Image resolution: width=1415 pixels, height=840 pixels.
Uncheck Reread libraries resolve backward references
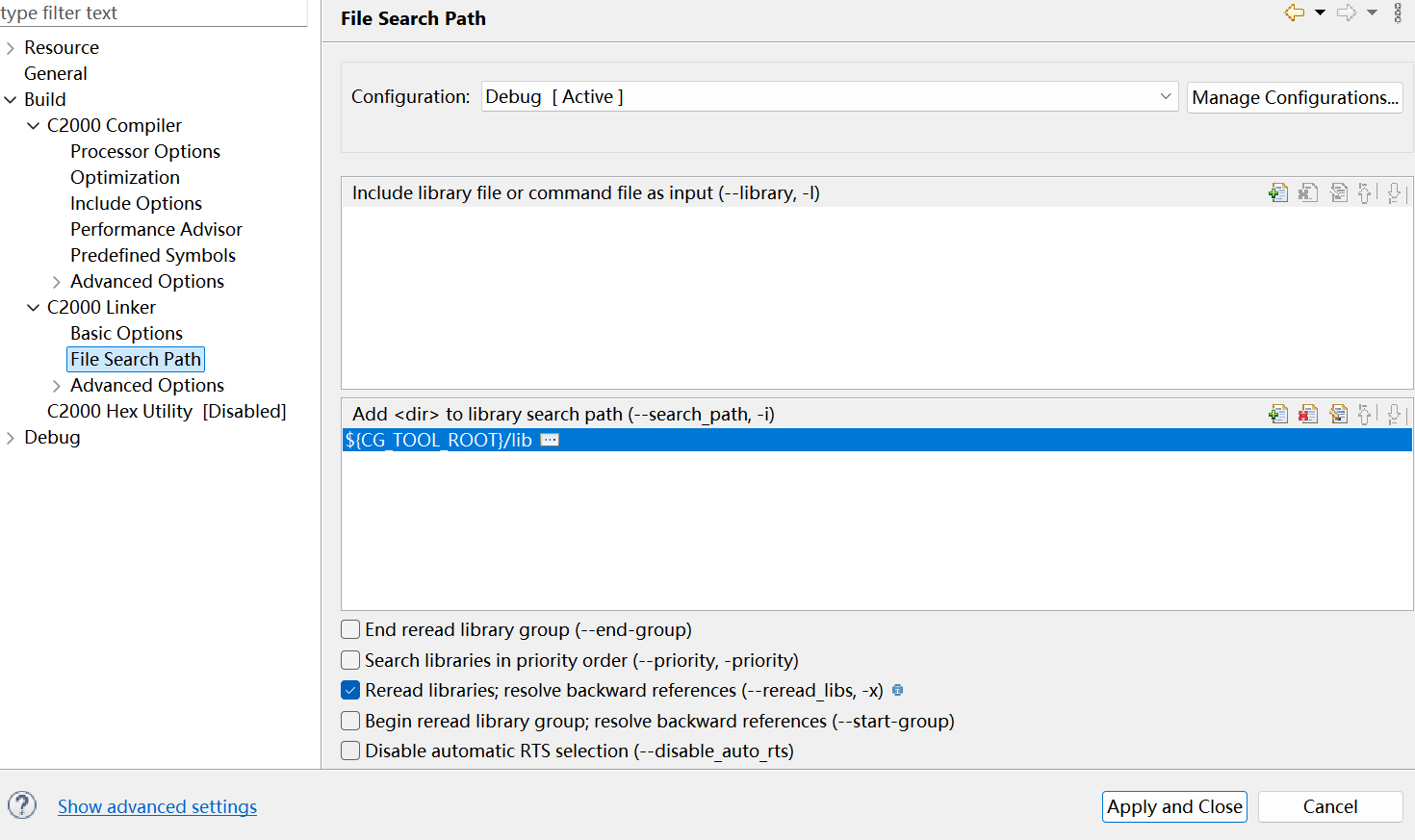[x=350, y=690]
